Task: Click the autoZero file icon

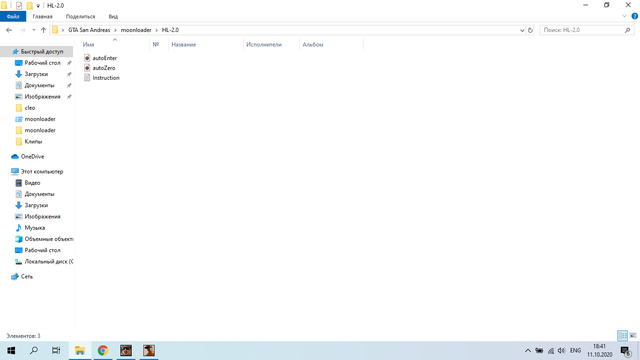Action: pyautogui.click(x=87, y=68)
